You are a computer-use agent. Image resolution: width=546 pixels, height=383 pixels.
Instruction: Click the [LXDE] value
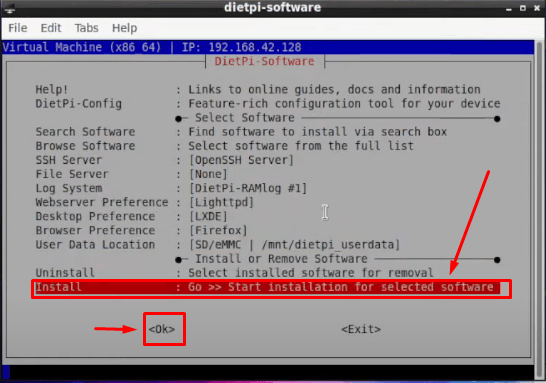(x=208, y=217)
